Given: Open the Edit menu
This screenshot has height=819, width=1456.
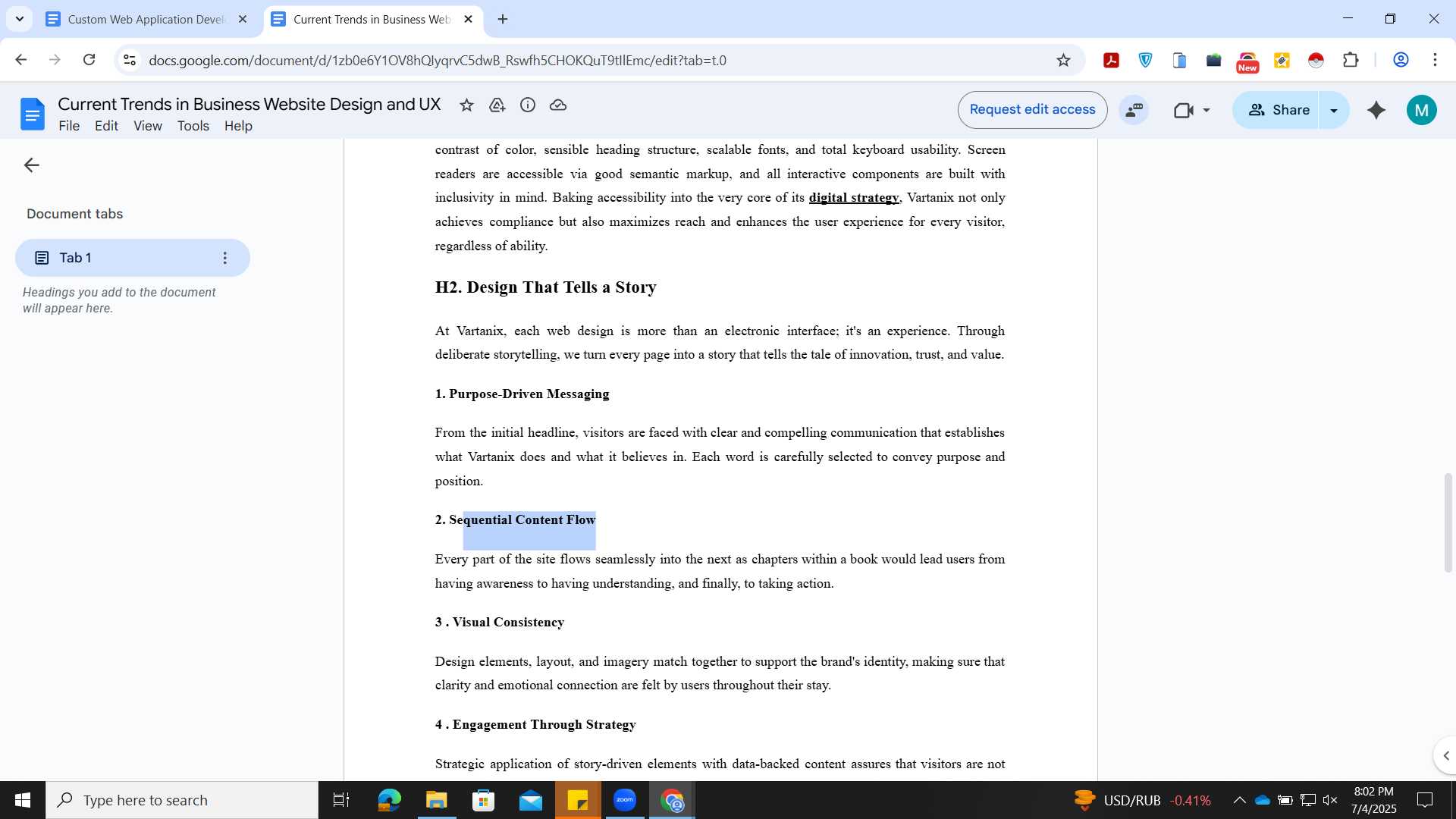Looking at the screenshot, I should coord(106,126).
